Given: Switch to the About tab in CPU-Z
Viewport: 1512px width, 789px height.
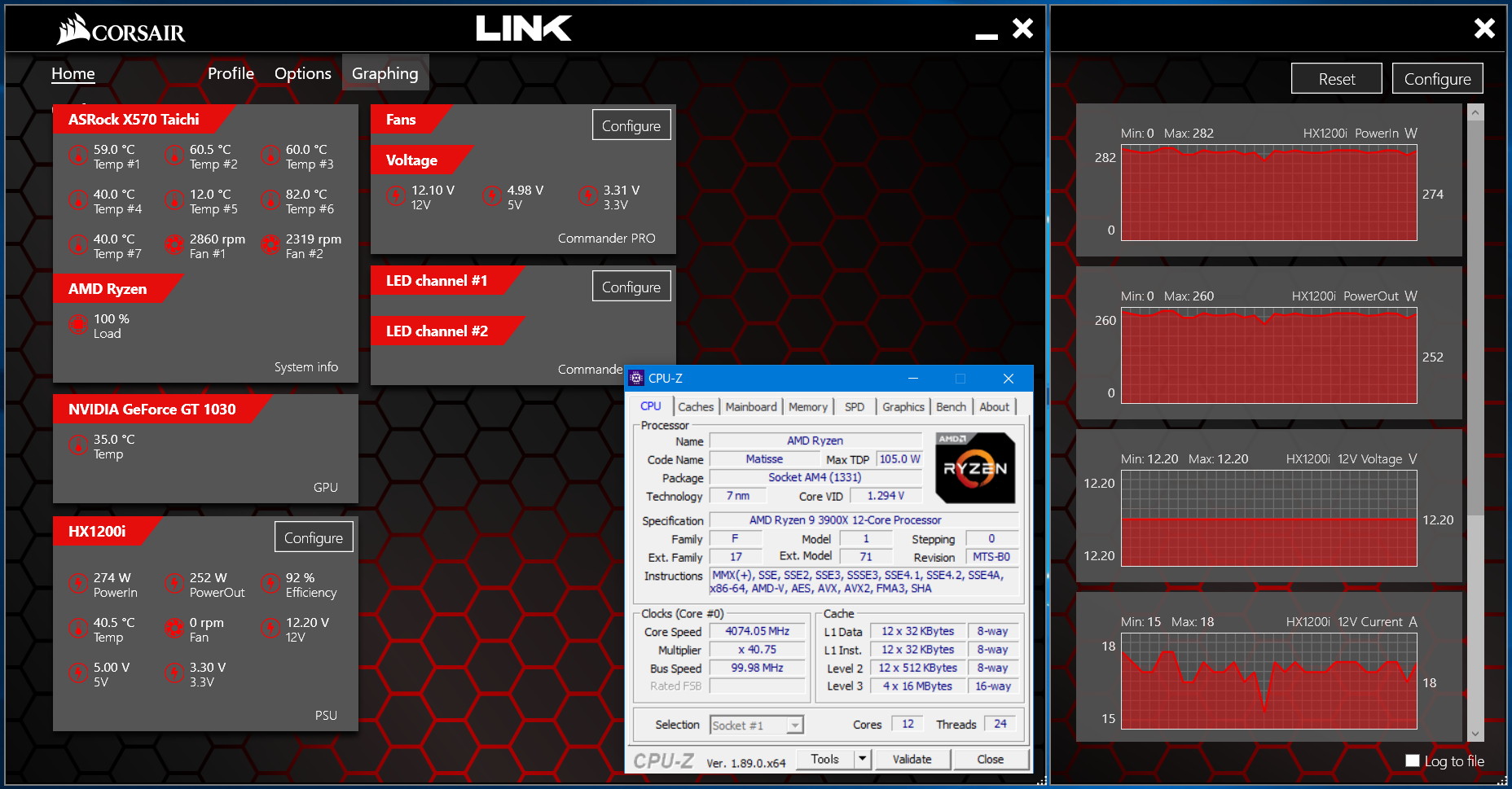Looking at the screenshot, I should [x=994, y=407].
